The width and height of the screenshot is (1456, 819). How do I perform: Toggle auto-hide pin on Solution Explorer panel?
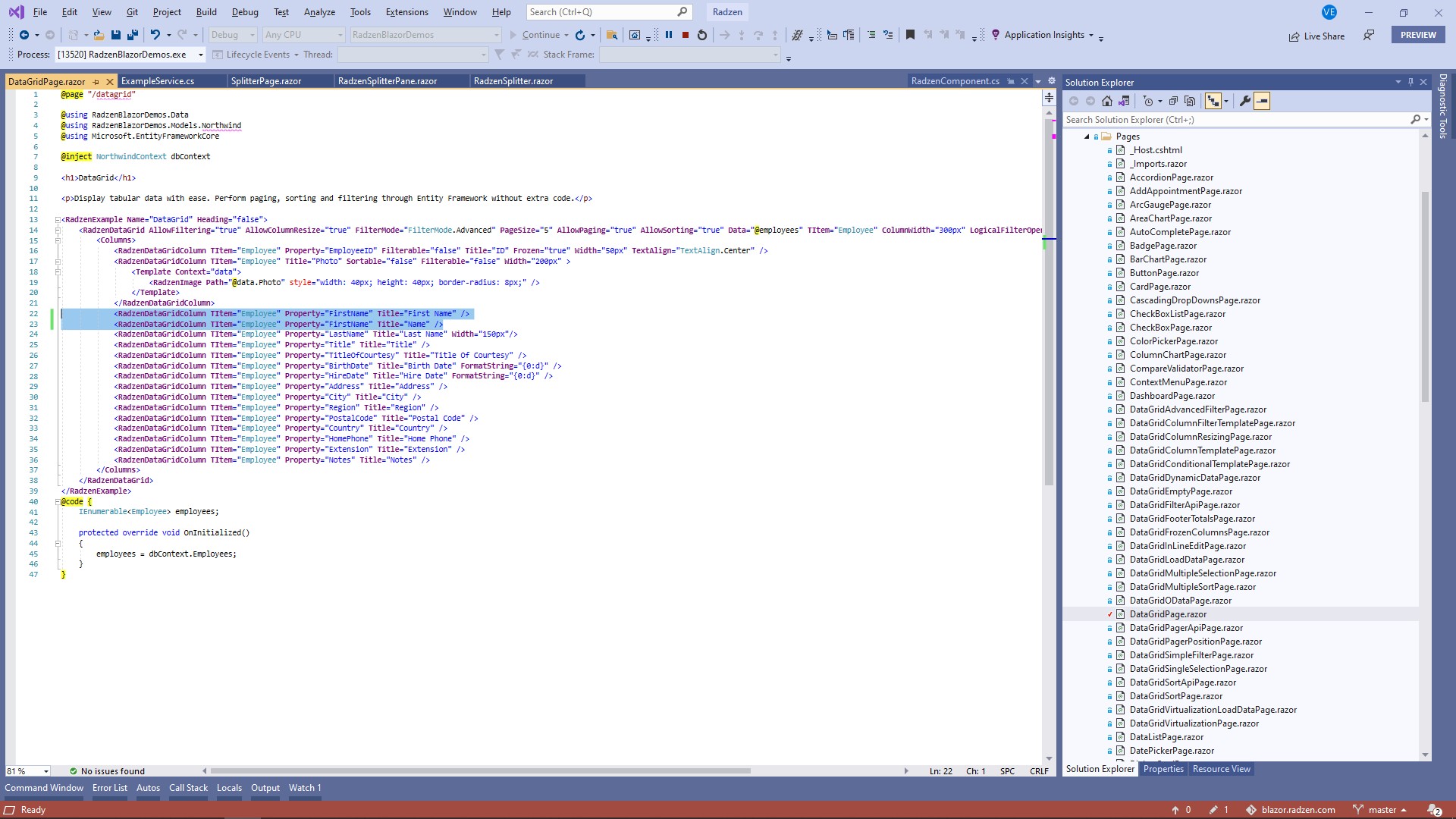click(1410, 82)
